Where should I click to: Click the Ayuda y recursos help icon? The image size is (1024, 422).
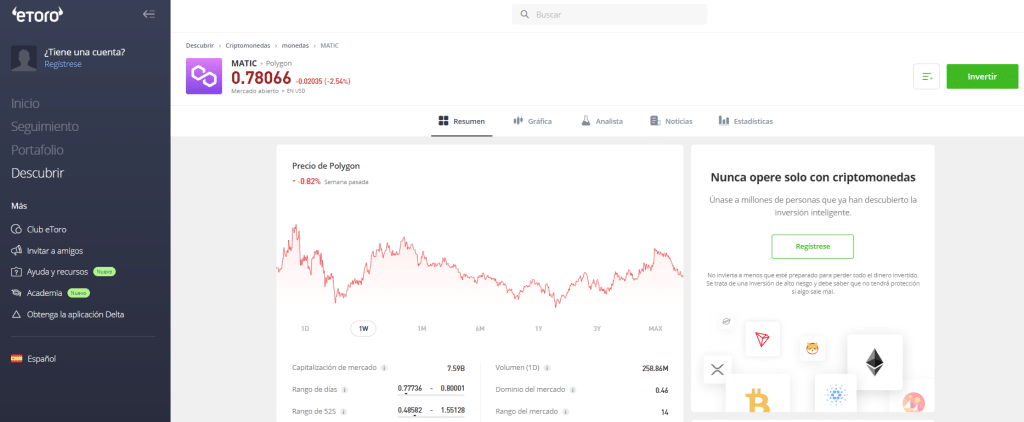point(16,272)
